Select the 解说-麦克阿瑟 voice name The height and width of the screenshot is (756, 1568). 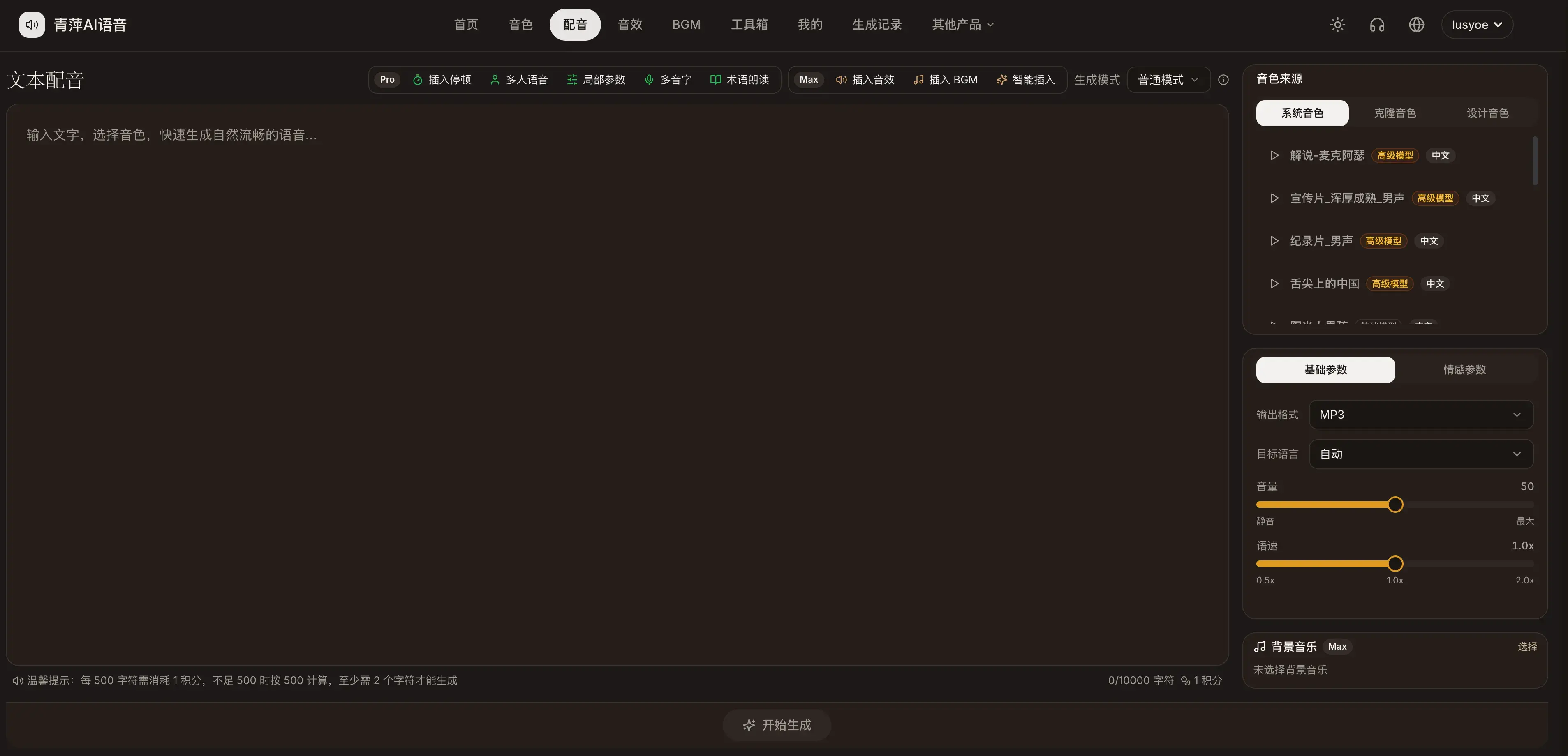1327,155
